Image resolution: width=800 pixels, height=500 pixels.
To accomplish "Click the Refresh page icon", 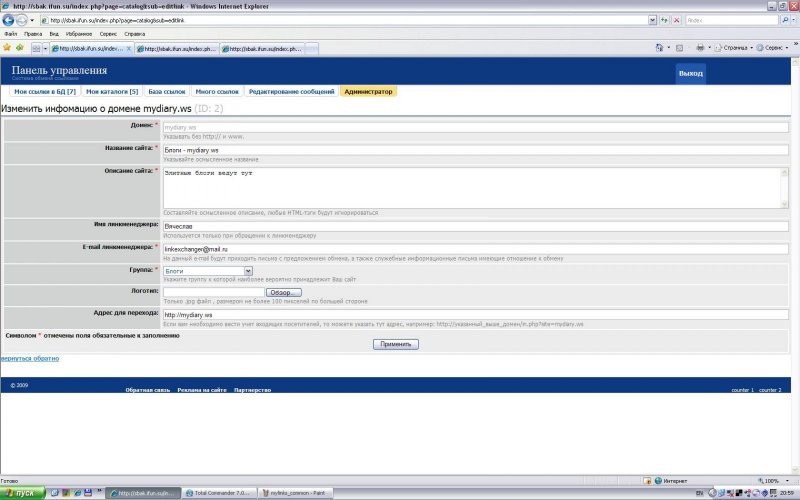I will (x=666, y=20).
